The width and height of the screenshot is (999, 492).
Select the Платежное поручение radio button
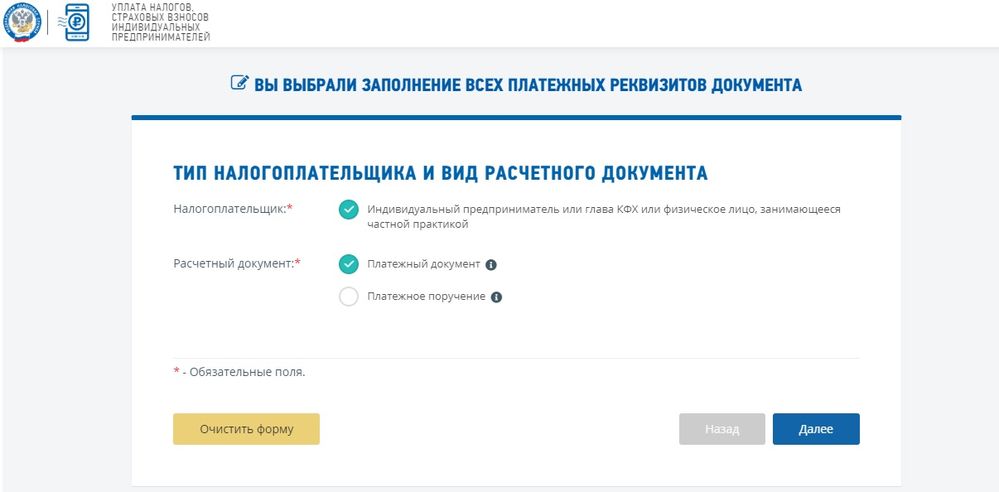348,296
